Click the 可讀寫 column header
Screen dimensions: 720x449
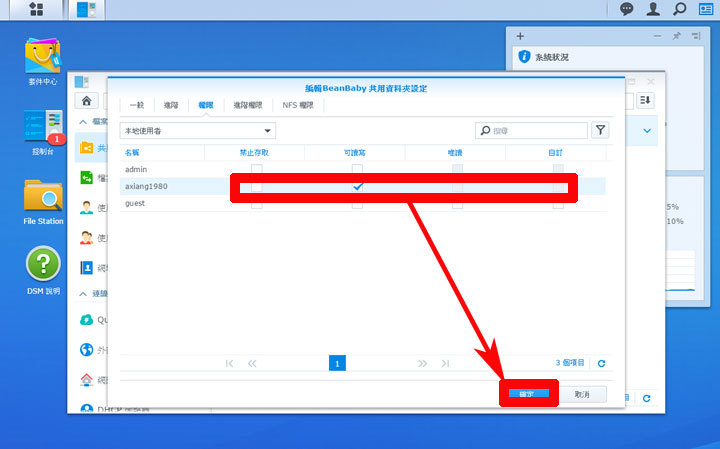pyautogui.click(x=354, y=152)
